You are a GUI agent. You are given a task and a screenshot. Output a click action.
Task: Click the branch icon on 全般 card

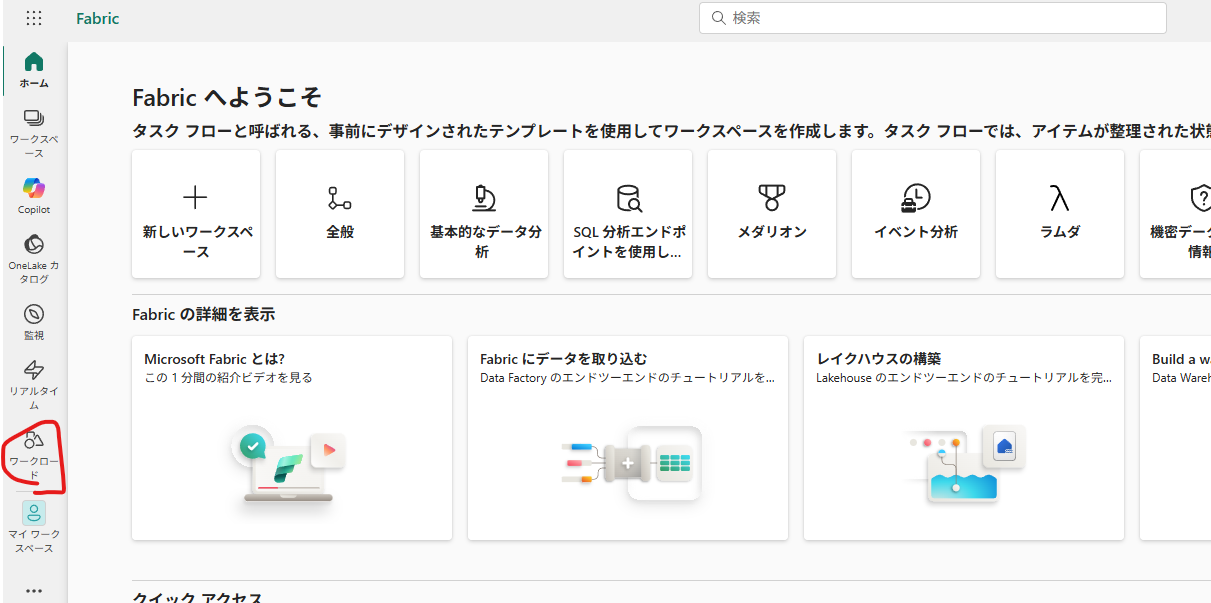tap(340, 197)
